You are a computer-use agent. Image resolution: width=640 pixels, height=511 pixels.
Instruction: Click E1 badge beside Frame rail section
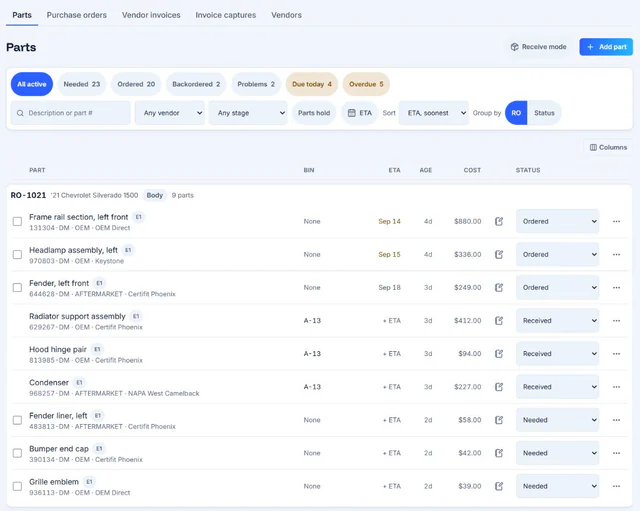click(x=139, y=217)
